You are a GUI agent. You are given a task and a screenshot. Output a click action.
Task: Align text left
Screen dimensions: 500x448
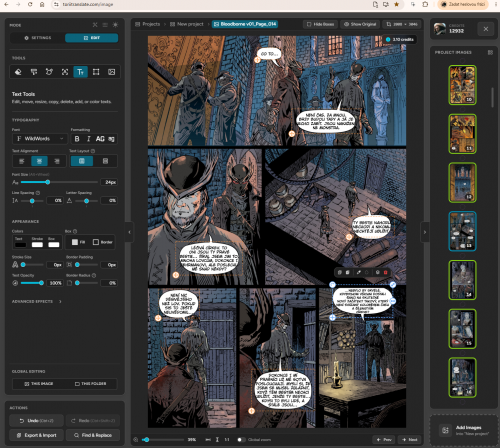(x=22, y=161)
